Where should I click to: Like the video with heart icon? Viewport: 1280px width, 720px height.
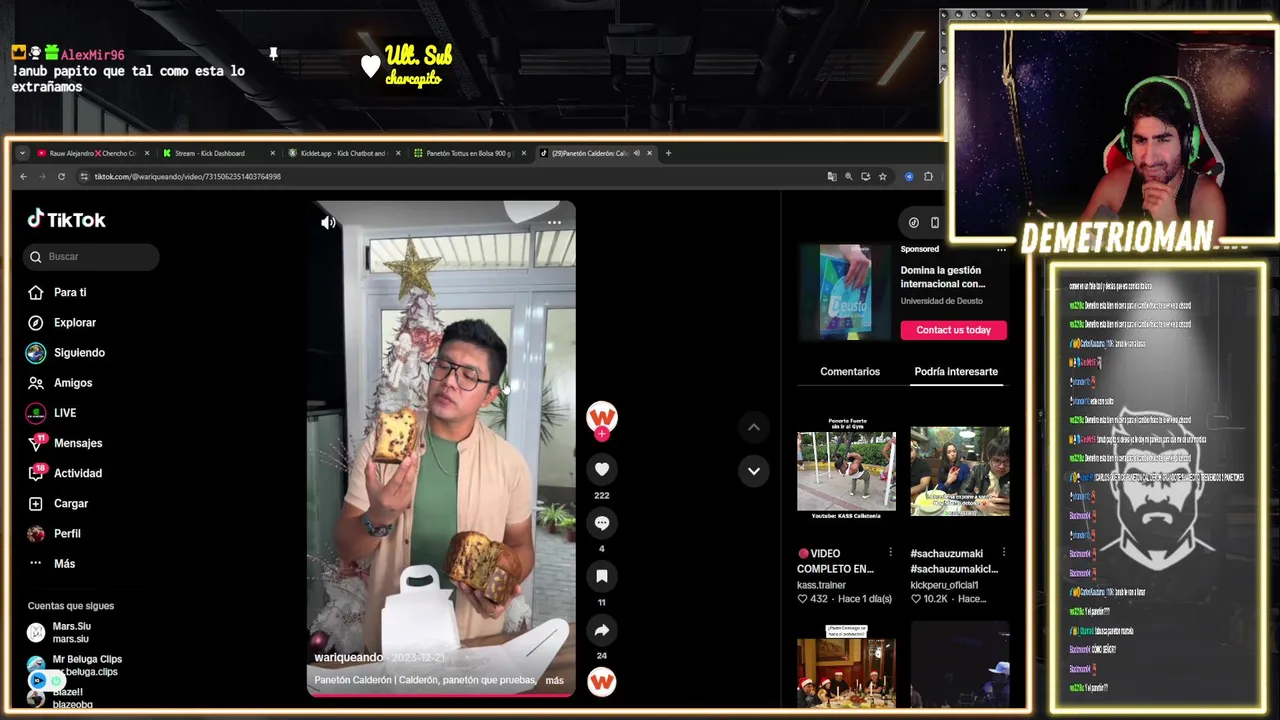click(602, 469)
